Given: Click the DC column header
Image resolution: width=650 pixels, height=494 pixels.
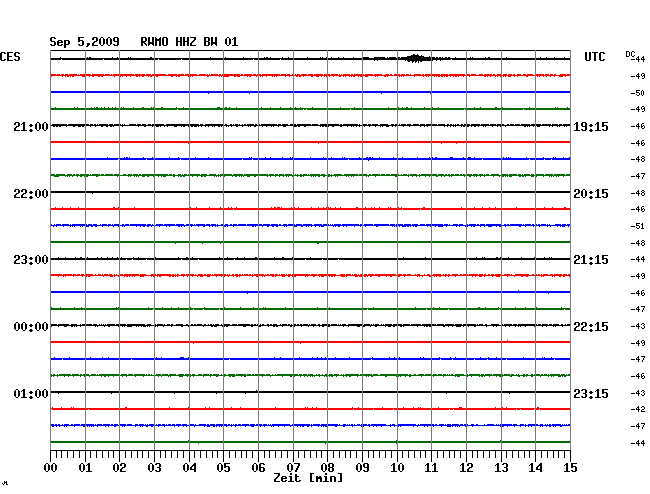Looking at the screenshot, I should [630, 54].
